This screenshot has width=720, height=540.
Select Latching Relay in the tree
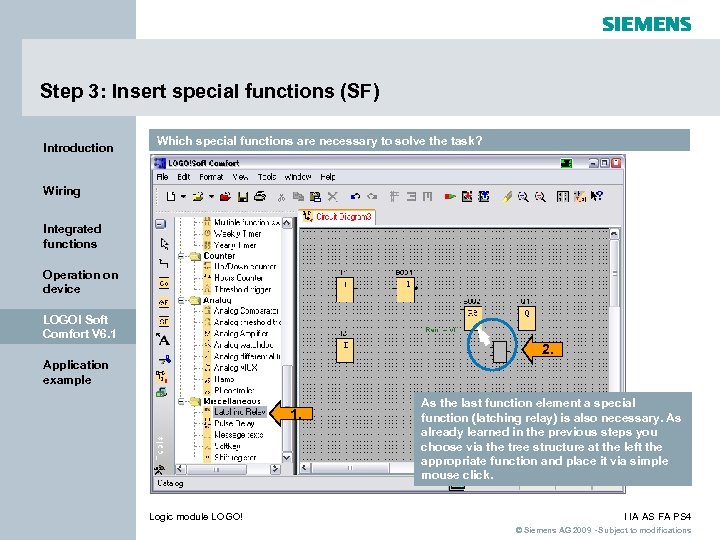(x=240, y=412)
